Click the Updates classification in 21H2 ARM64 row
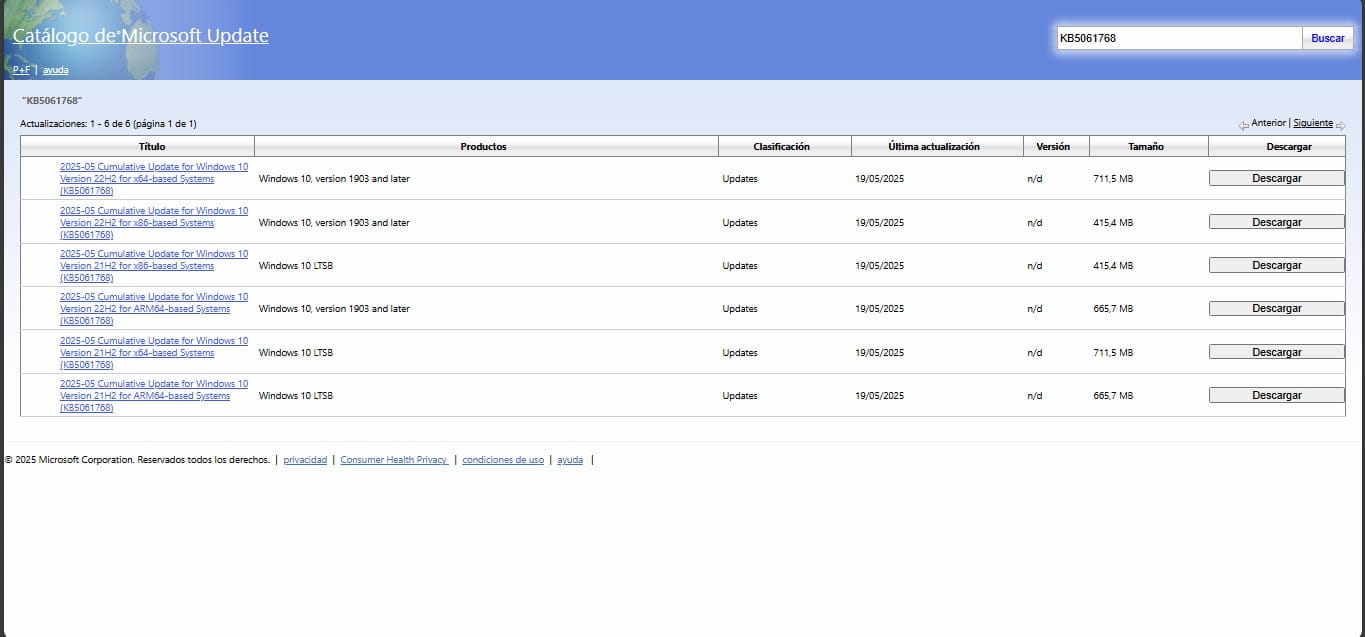The image size is (1365, 637). pos(740,396)
